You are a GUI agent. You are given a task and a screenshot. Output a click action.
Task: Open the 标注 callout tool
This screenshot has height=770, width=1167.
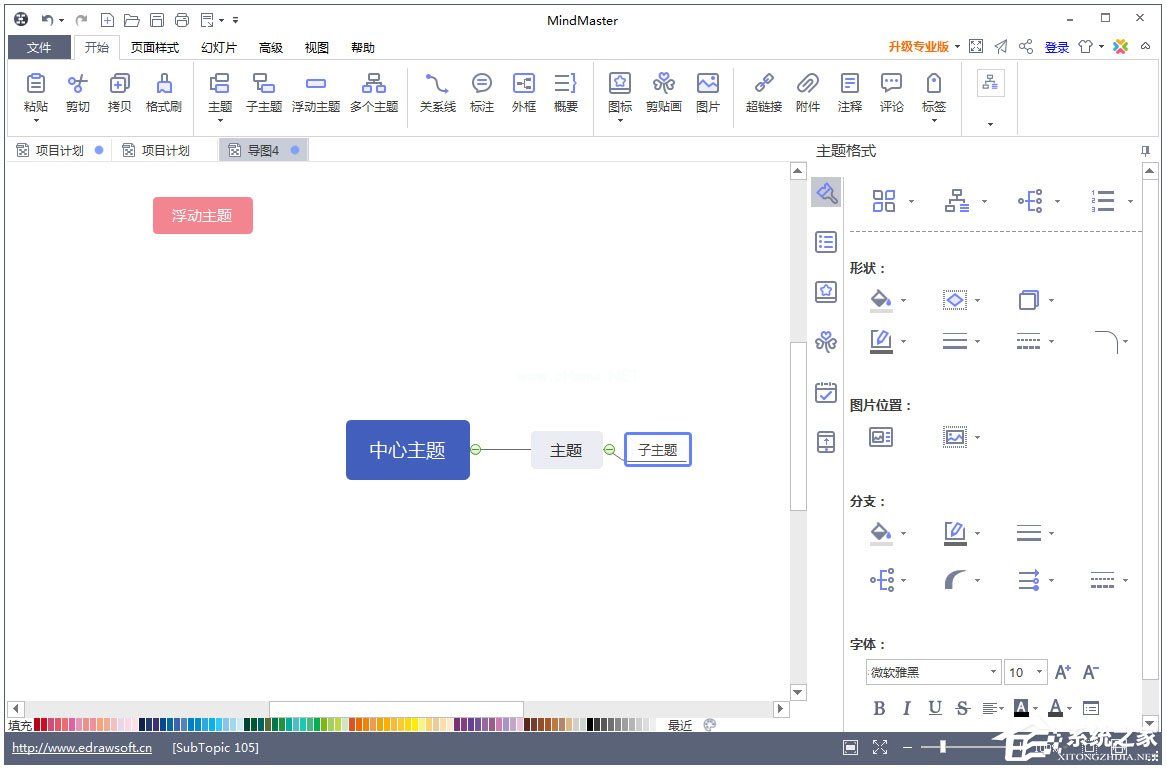pyautogui.click(x=481, y=95)
